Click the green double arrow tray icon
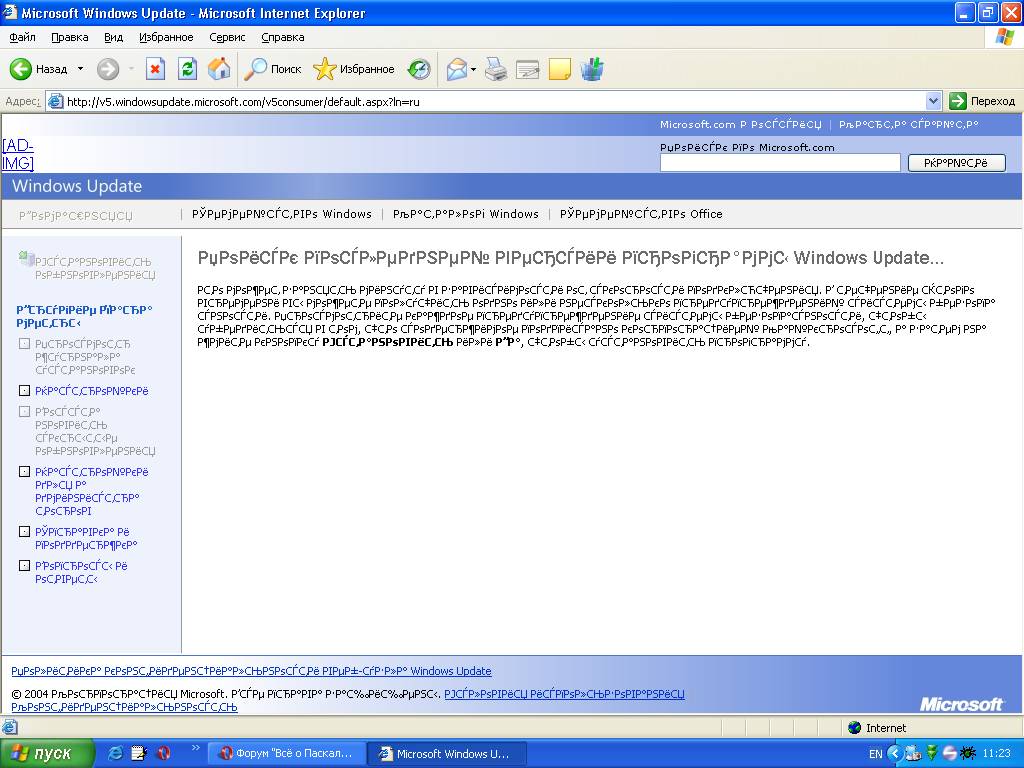 coord(931,754)
